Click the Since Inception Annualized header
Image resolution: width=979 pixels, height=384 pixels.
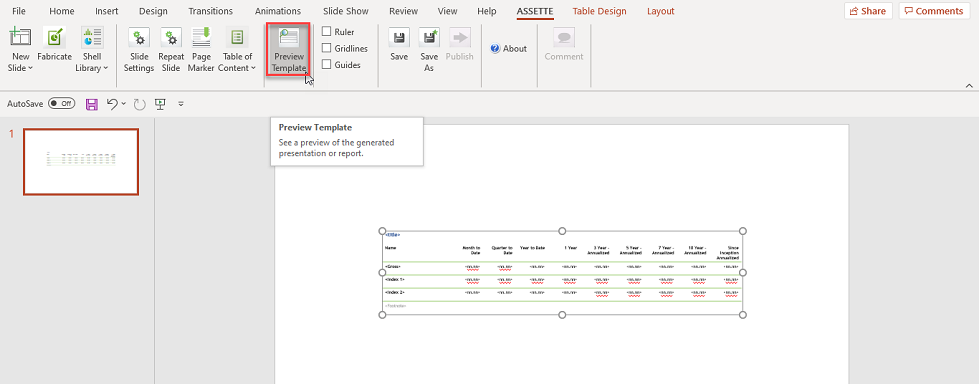click(728, 252)
